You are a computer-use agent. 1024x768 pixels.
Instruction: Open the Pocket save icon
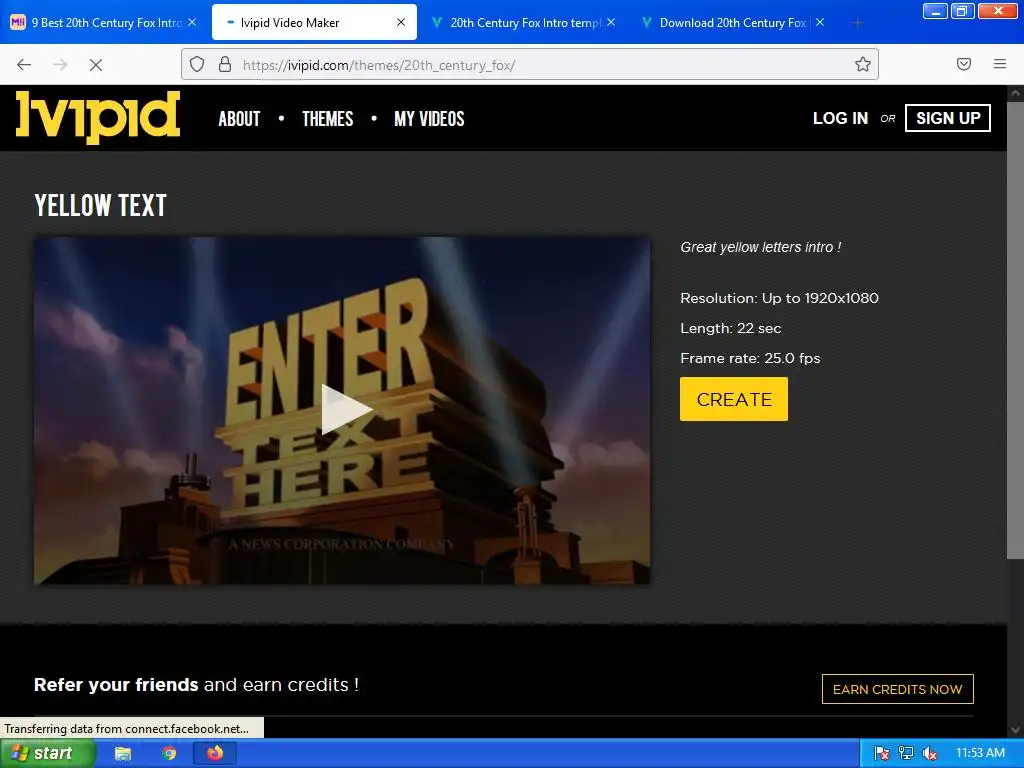[x=964, y=64]
